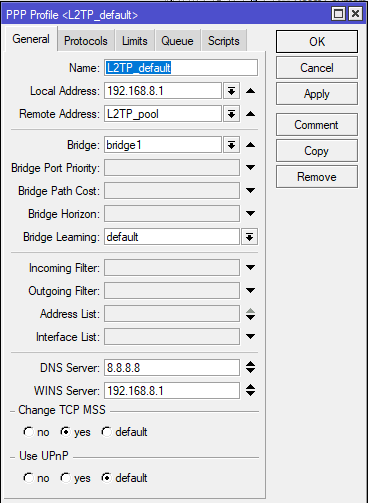Click the Name input field

tap(181, 68)
